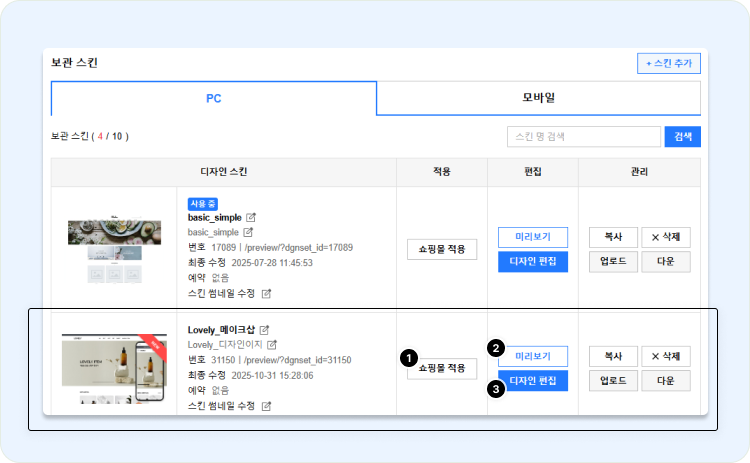Click edit icon beside Lovely_디자인이지 subtitle
Screen dimensions: 750x463
(x=271, y=345)
